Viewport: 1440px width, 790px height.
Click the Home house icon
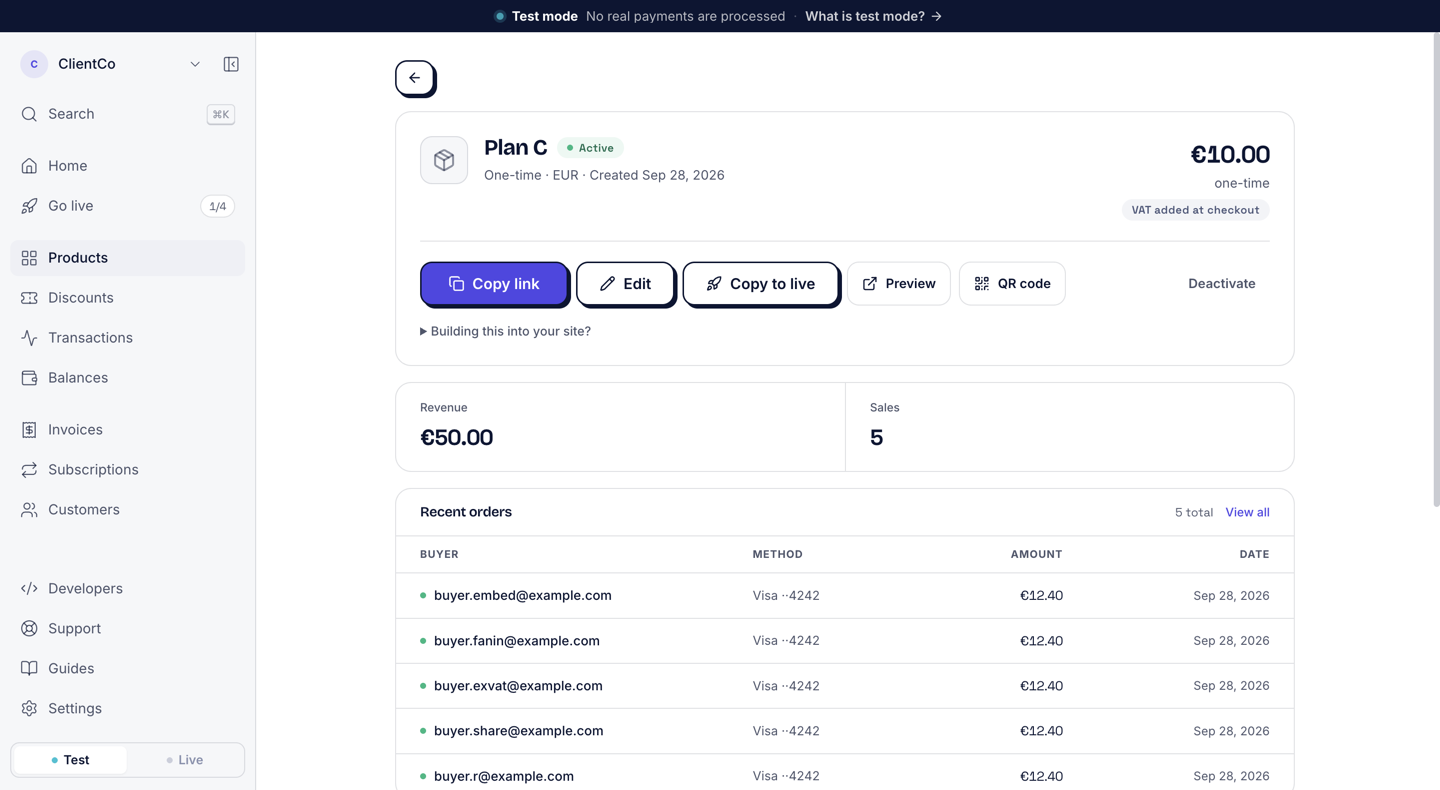tap(29, 166)
